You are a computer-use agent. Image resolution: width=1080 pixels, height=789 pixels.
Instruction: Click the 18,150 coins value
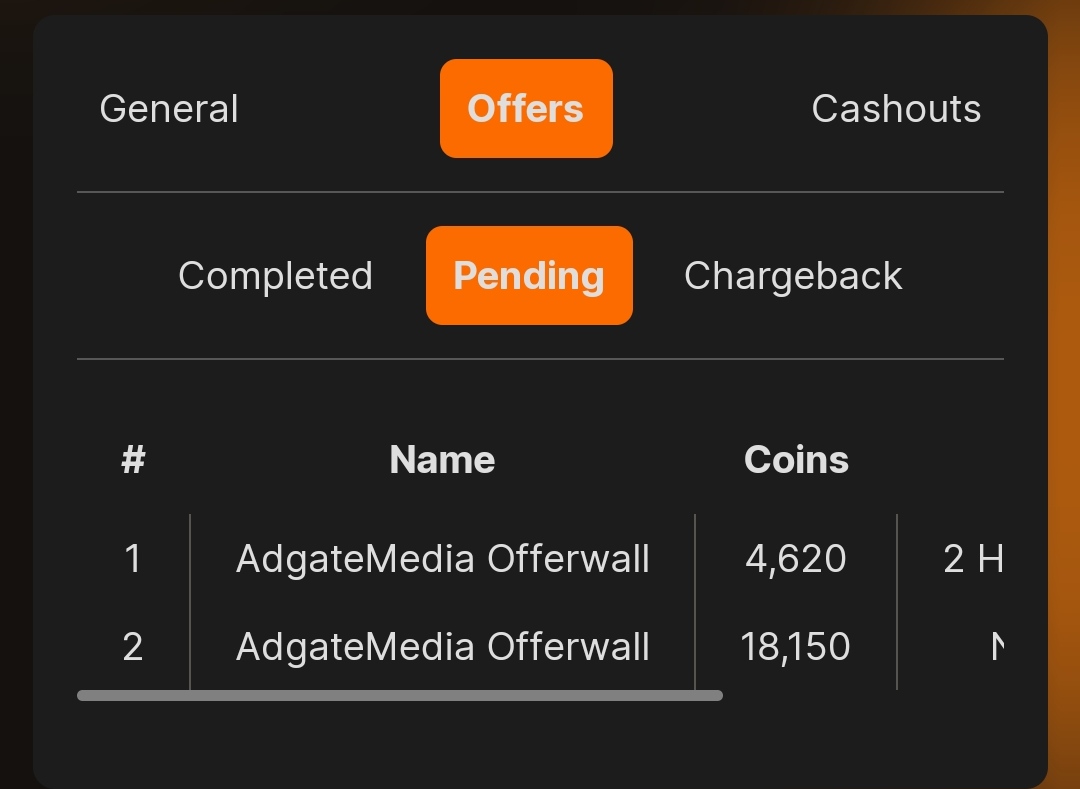[796, 647]
